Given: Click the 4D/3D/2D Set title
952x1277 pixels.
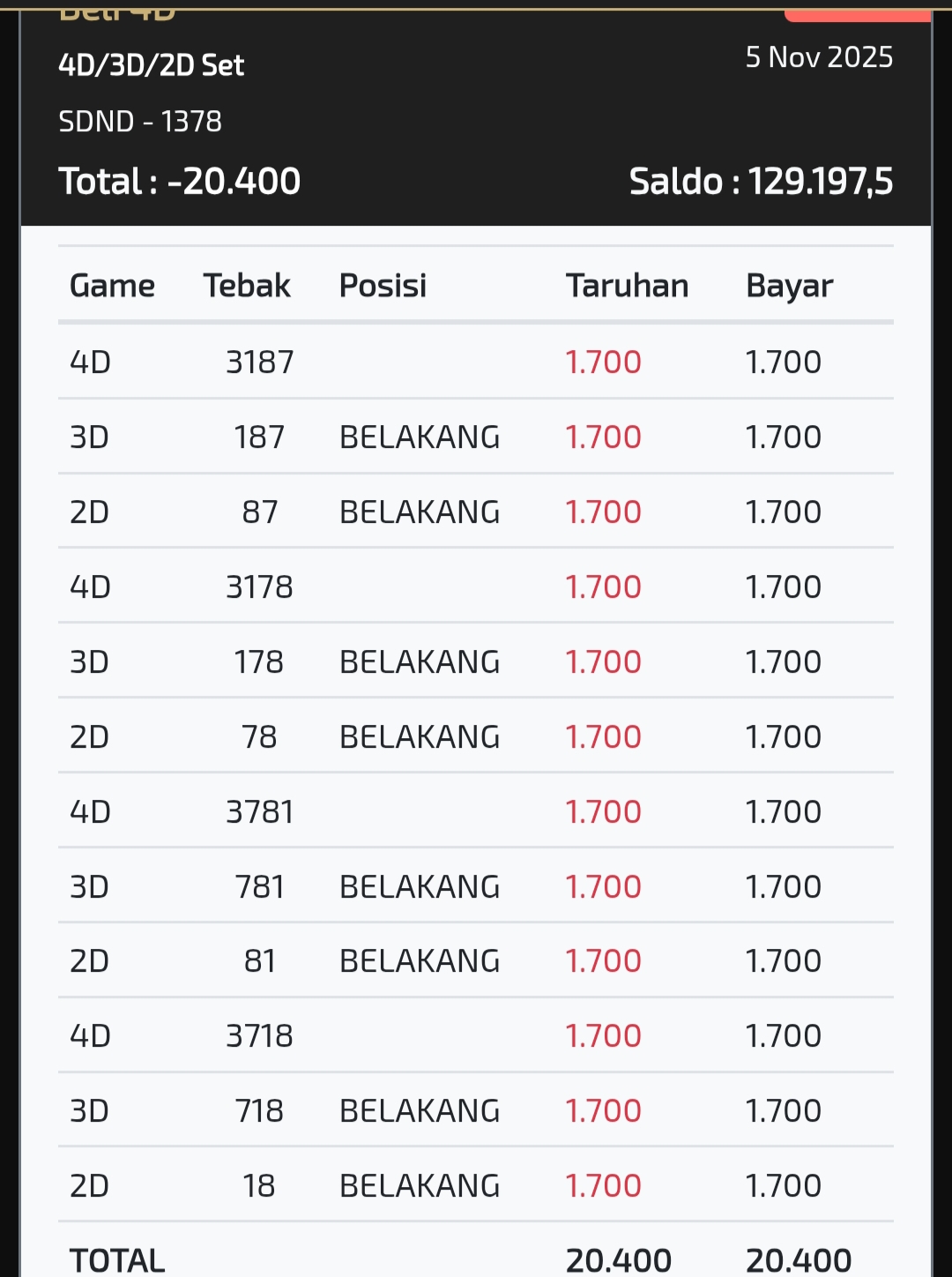Looking at the screenshot, I should click(151, 65).
